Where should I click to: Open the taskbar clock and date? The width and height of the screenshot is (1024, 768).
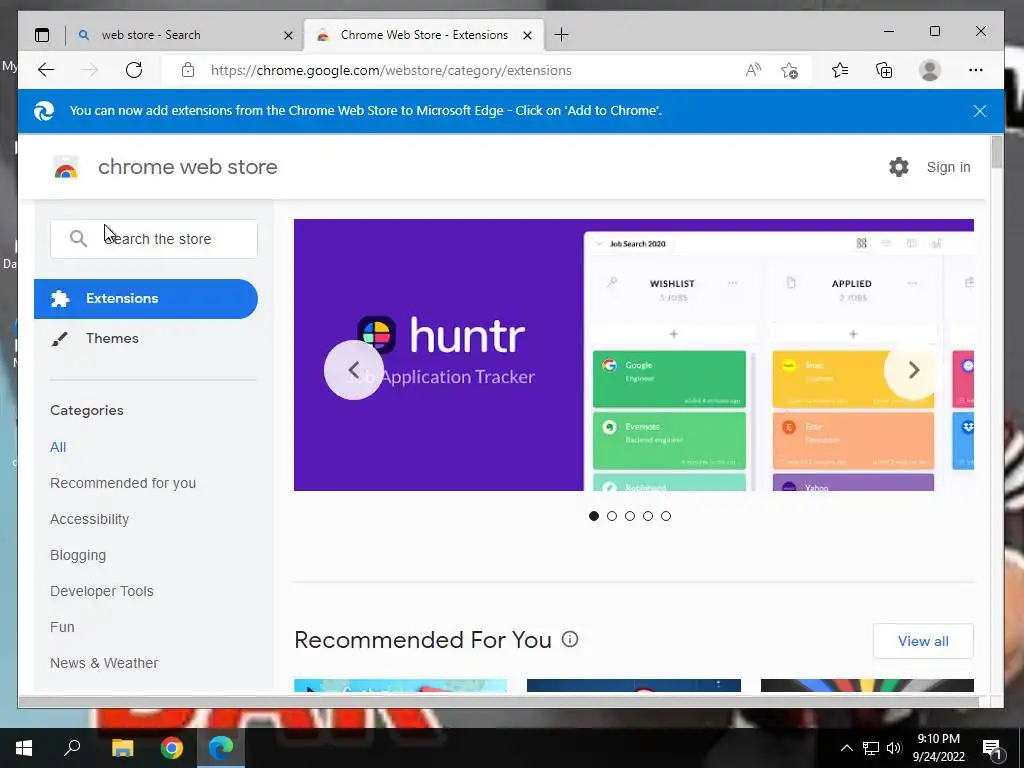tap(938, 748)
